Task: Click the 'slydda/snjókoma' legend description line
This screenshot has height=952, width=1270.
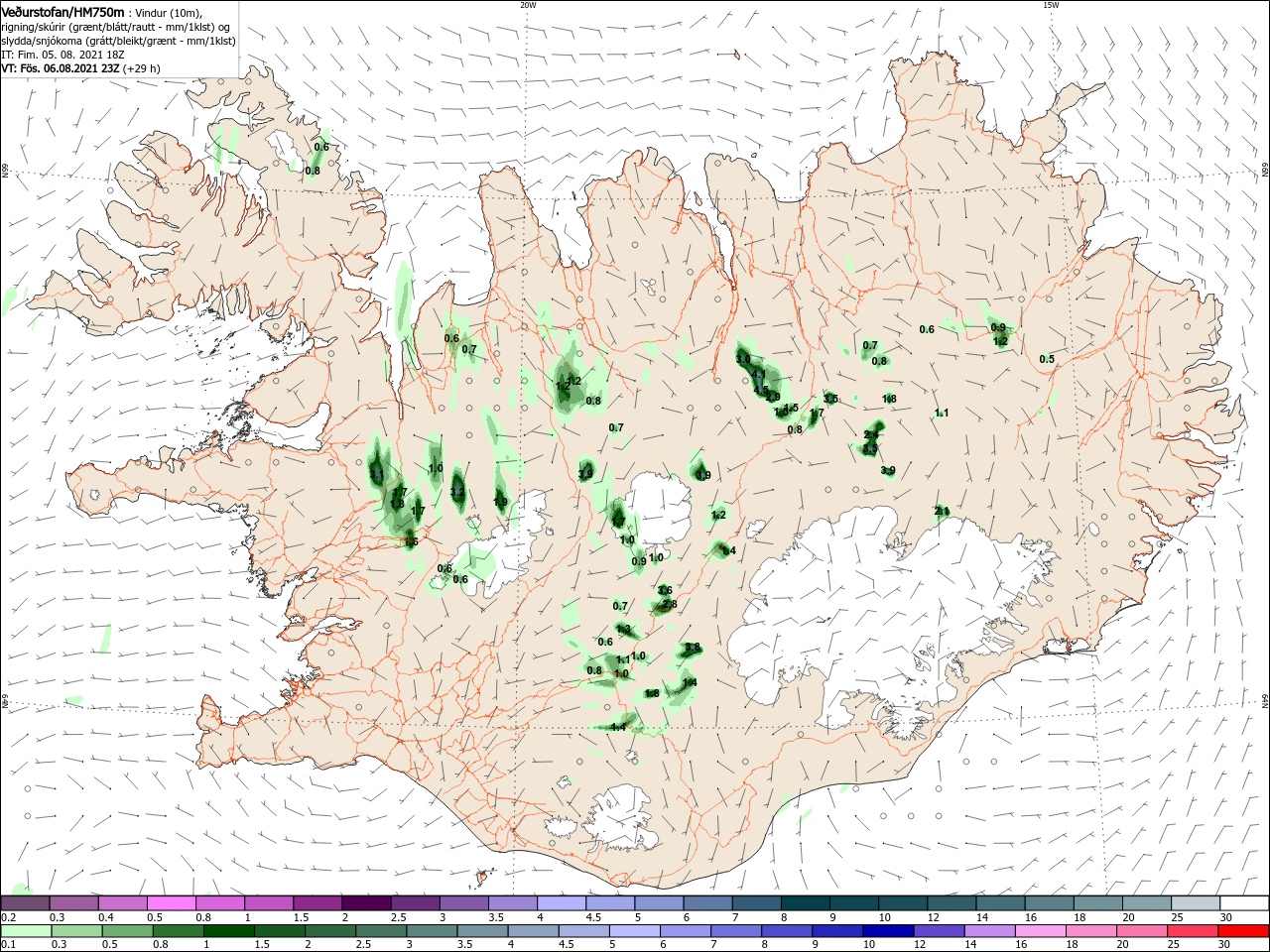Action: pyautogui.click(x=118, y=41)
